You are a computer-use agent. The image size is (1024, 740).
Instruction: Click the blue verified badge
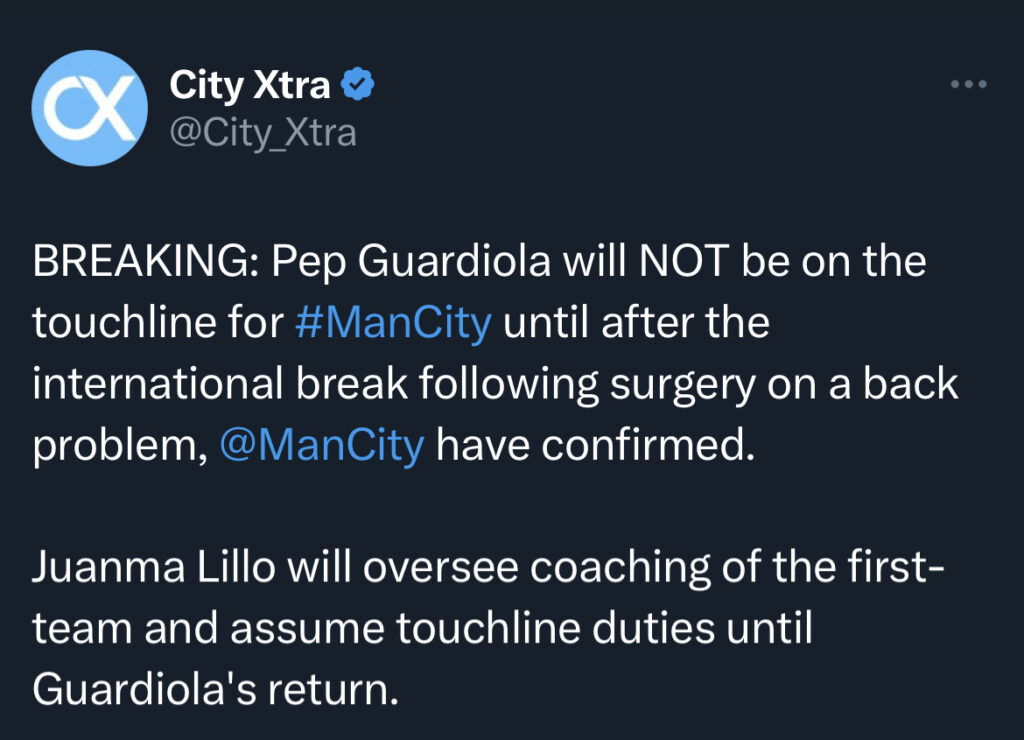tap(359, 86)
